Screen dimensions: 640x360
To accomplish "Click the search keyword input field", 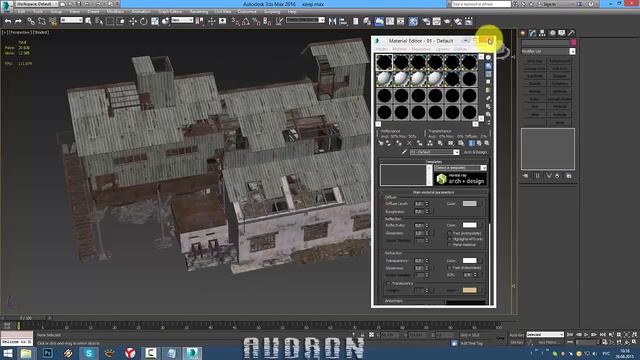I will (481, 4).
